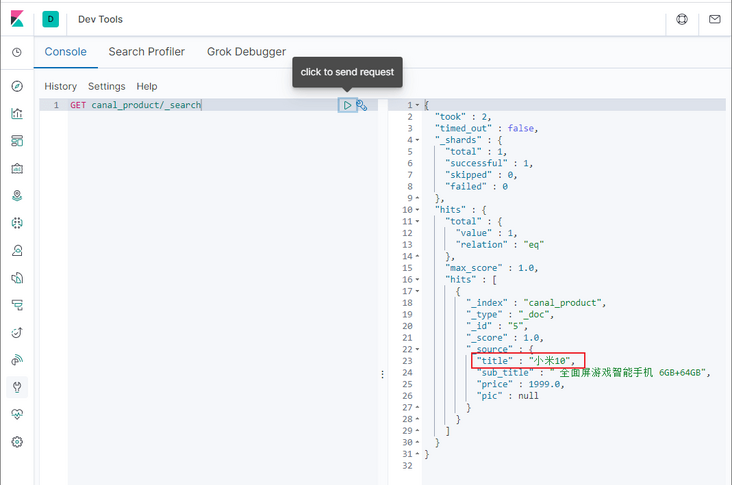
Task: Open Recently viewed clock icon in sidebar
Action: 17,52
